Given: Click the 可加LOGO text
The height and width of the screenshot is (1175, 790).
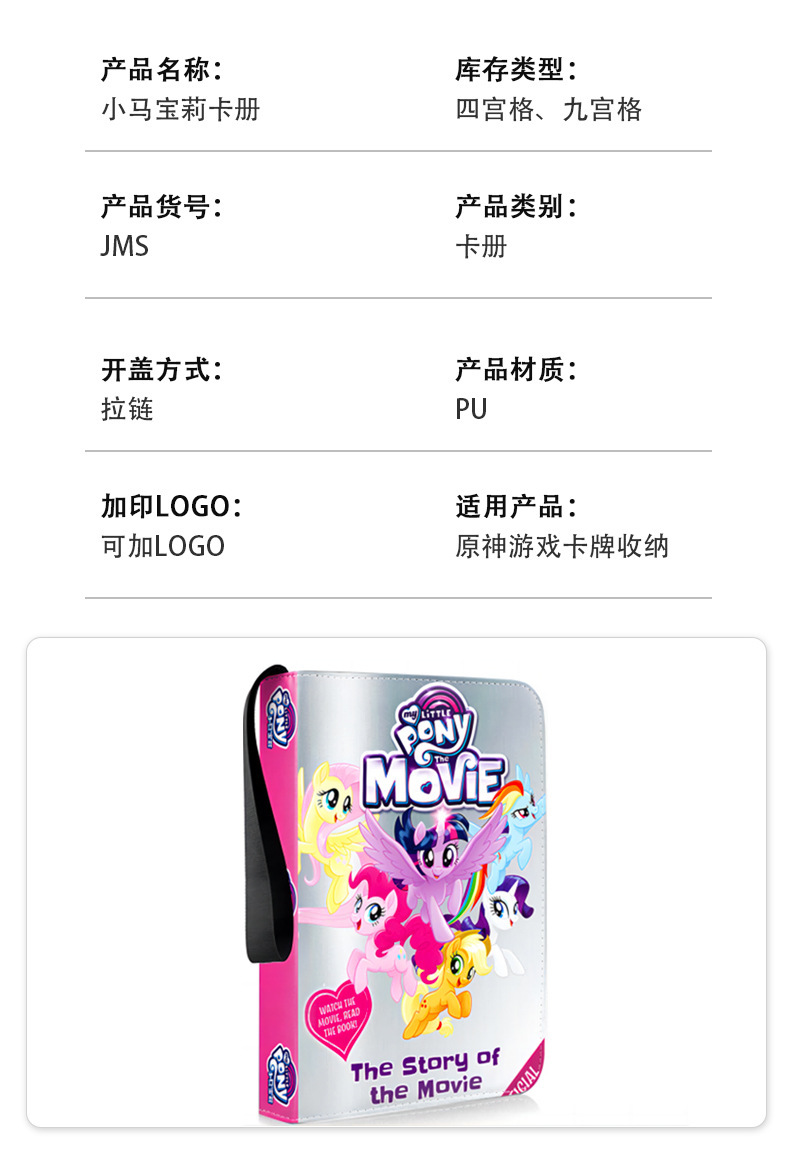Looking at the screenshot, I should [163, 546].
